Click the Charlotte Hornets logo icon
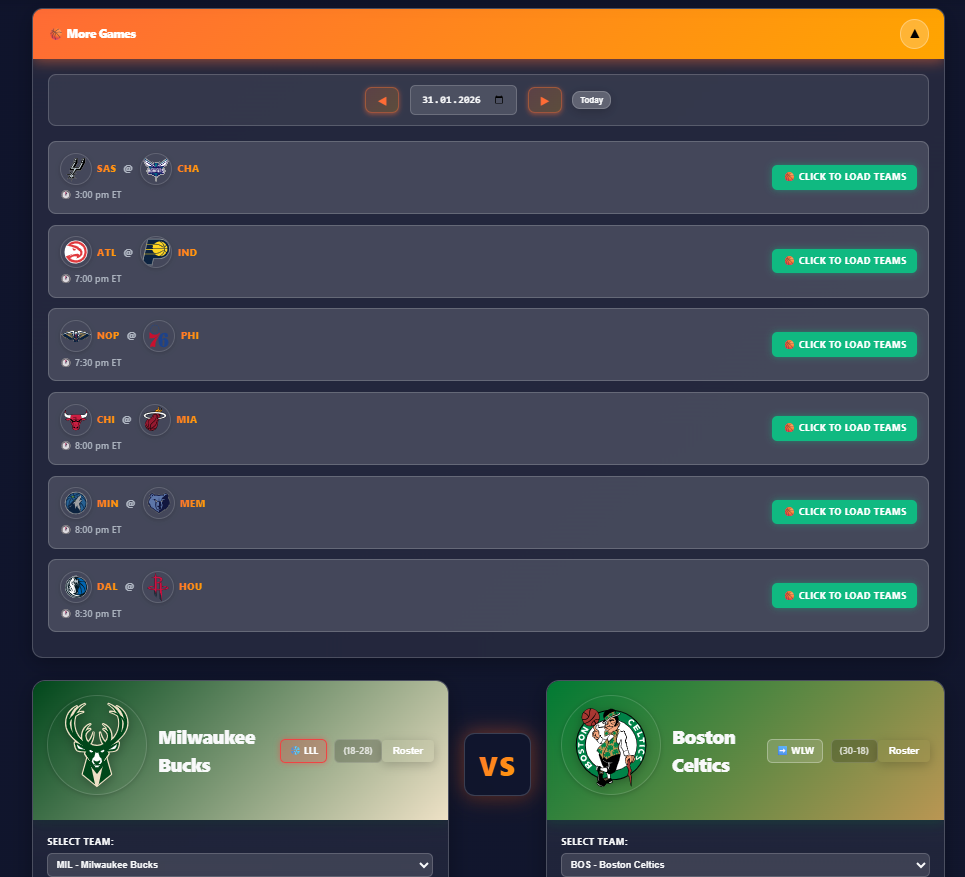This screenshot has height=877, width=965. 156,168
